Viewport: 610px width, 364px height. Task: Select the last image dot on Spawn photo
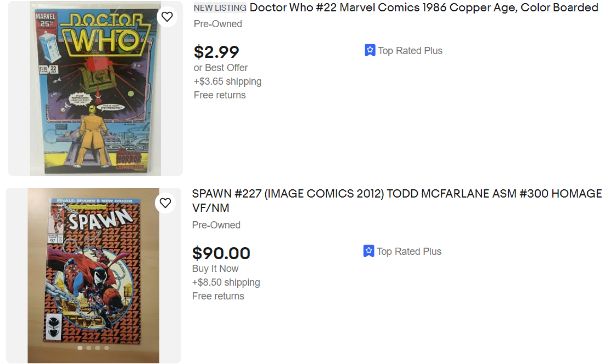107,348
